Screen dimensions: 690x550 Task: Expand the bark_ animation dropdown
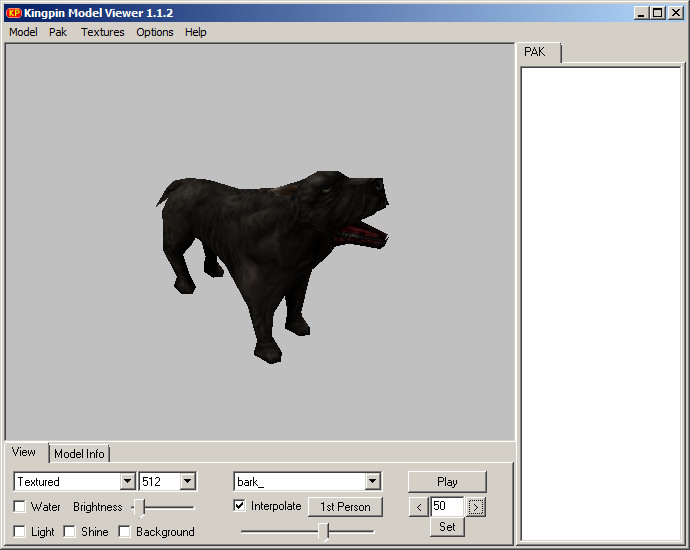[373, 481]
